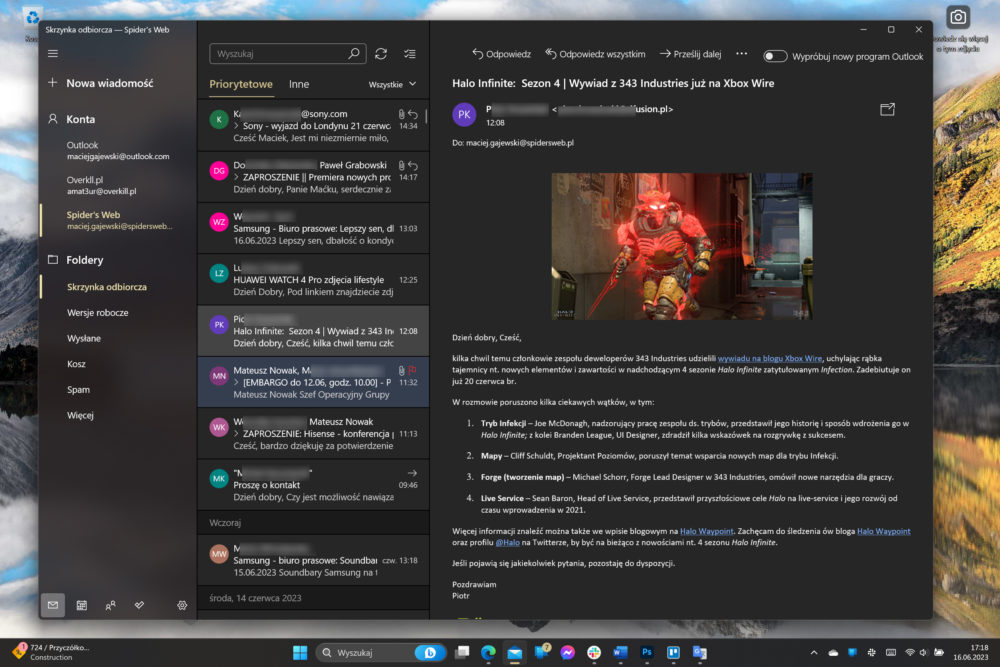Open Slack from the taskbar
1000x667 pixels.
(x=594, y=652)
